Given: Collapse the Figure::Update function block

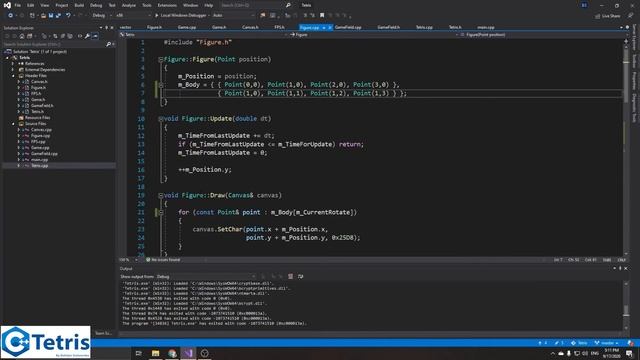Looking at the screenshot, I should tap(160, 119).
